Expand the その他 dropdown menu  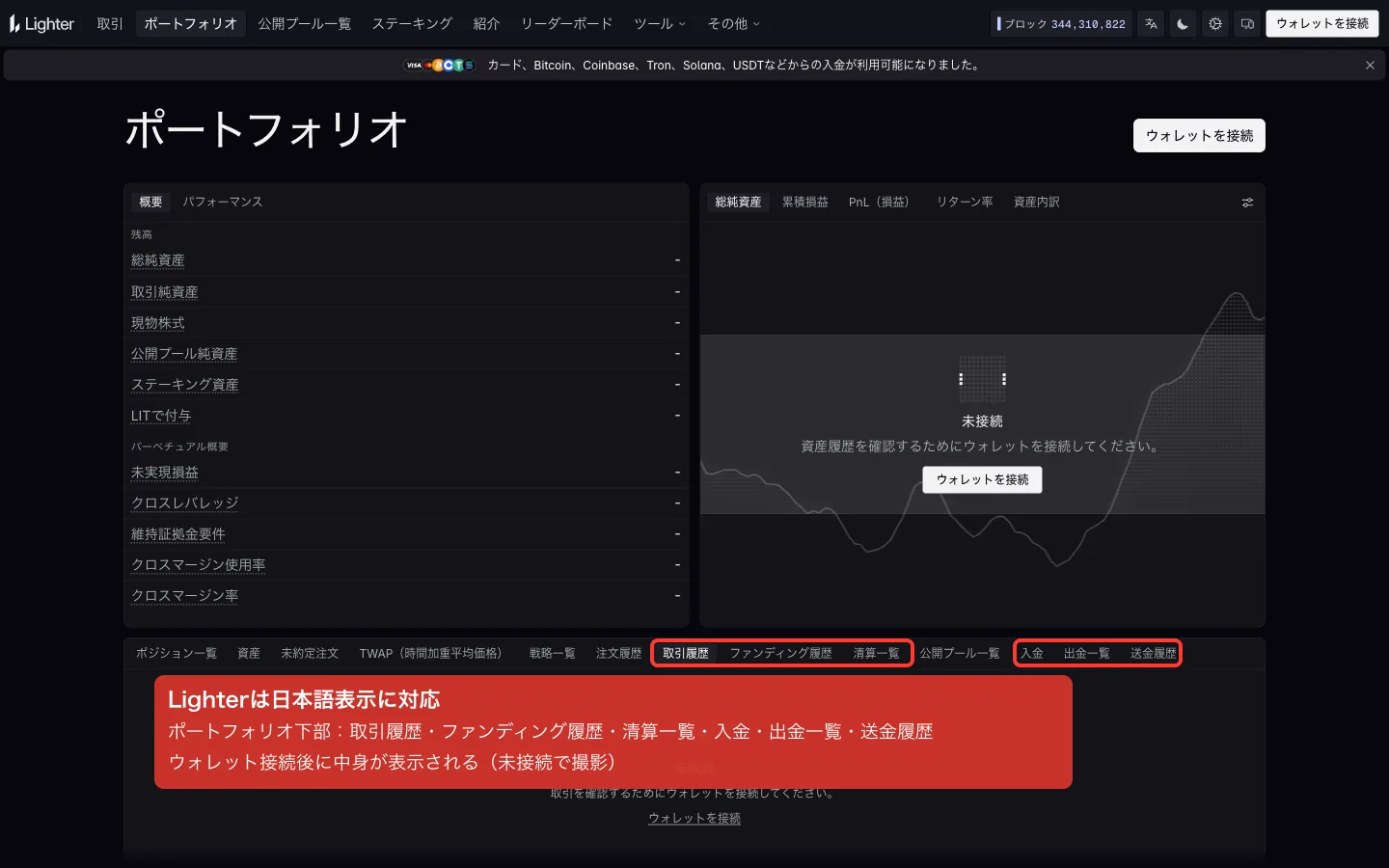(x=734, y=24)
